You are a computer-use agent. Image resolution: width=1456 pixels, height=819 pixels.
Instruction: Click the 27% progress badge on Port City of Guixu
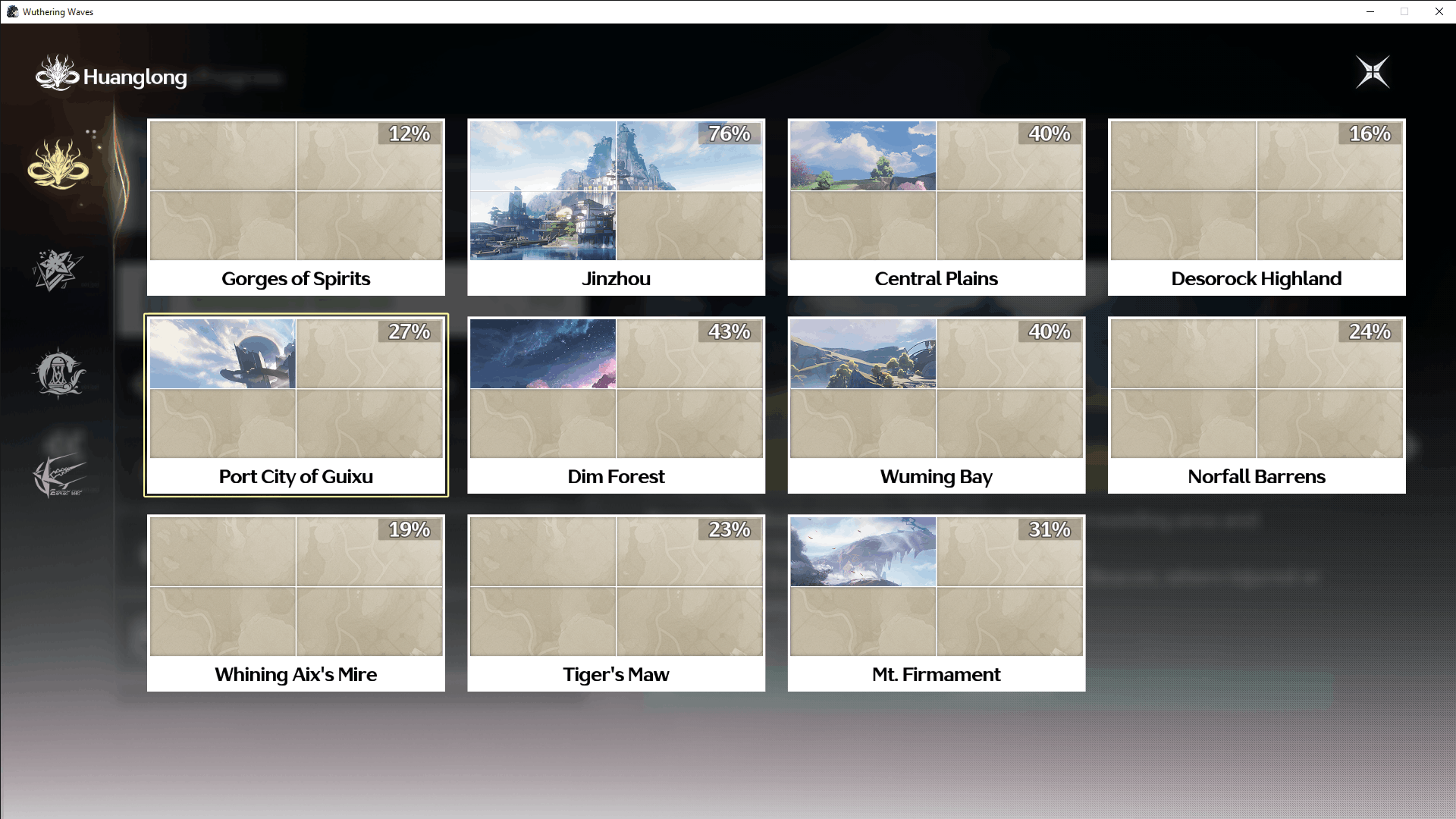pos(409,331)
